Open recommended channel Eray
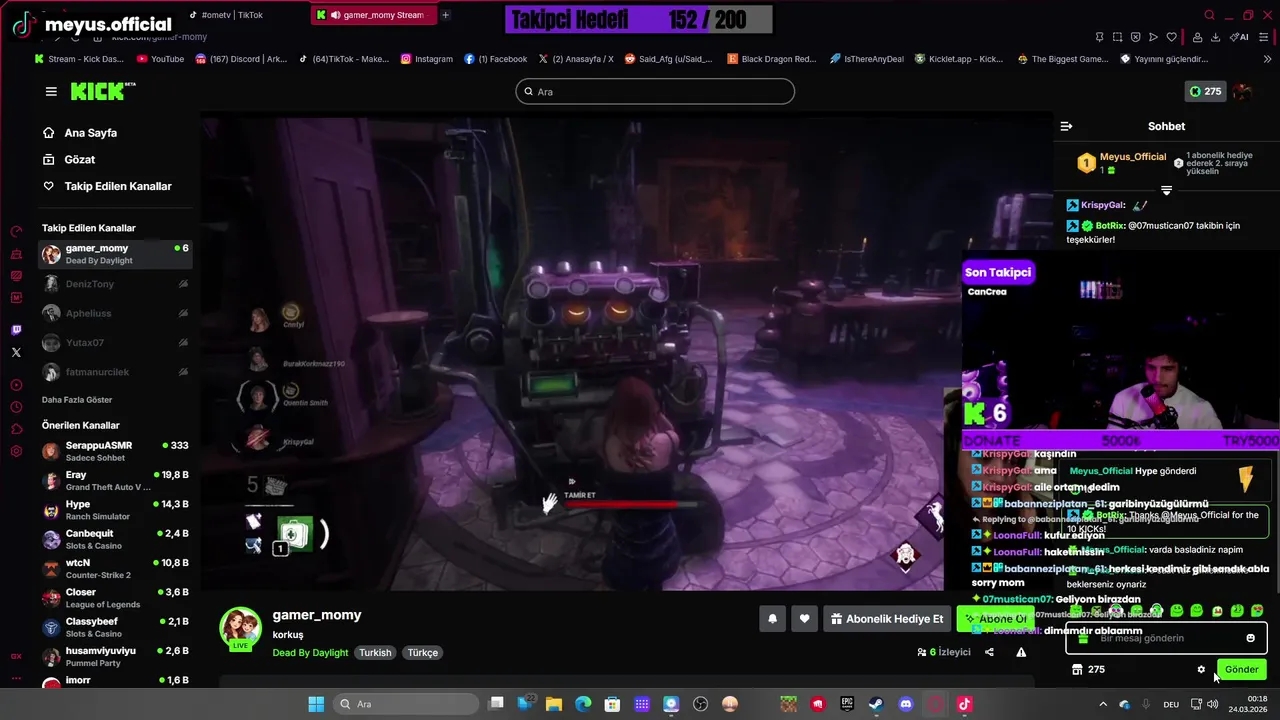The height and width of the screenshot is (720, 1280). [x=115, y=481]
